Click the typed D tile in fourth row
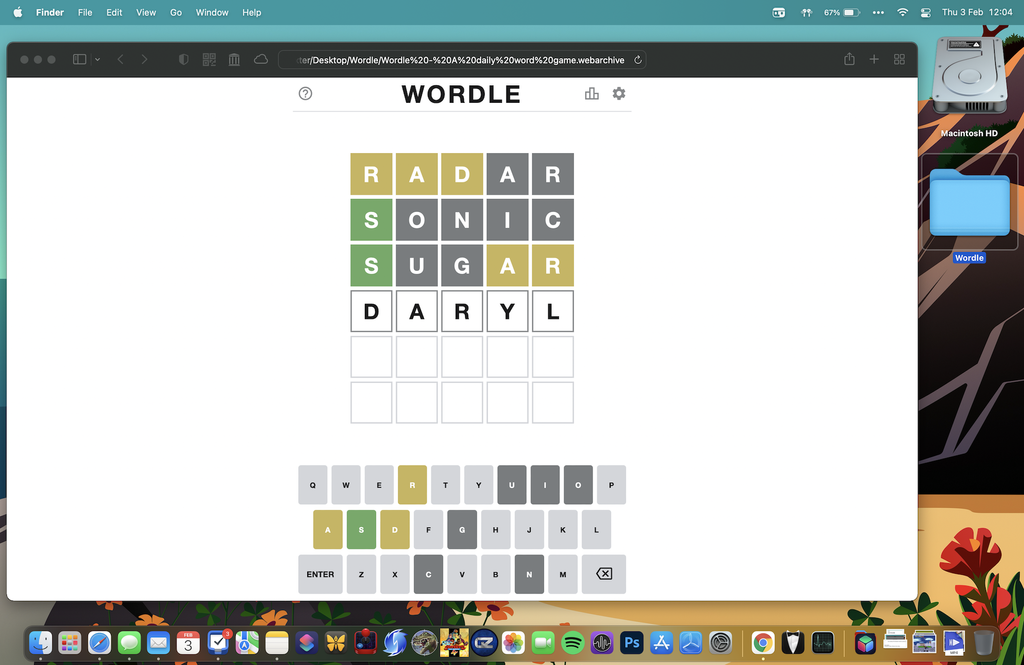This screenshot has width=1024, height=665. point(372,312)
